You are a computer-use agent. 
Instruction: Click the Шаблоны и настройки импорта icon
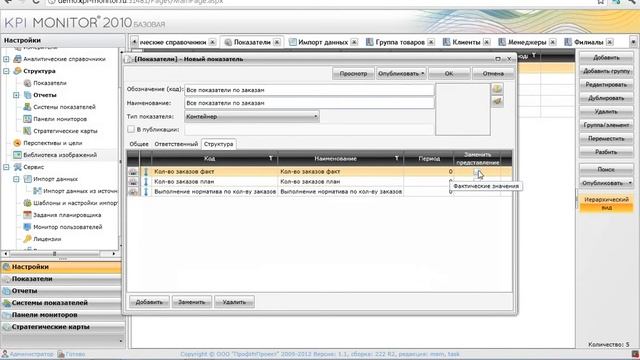click(27, 203)
